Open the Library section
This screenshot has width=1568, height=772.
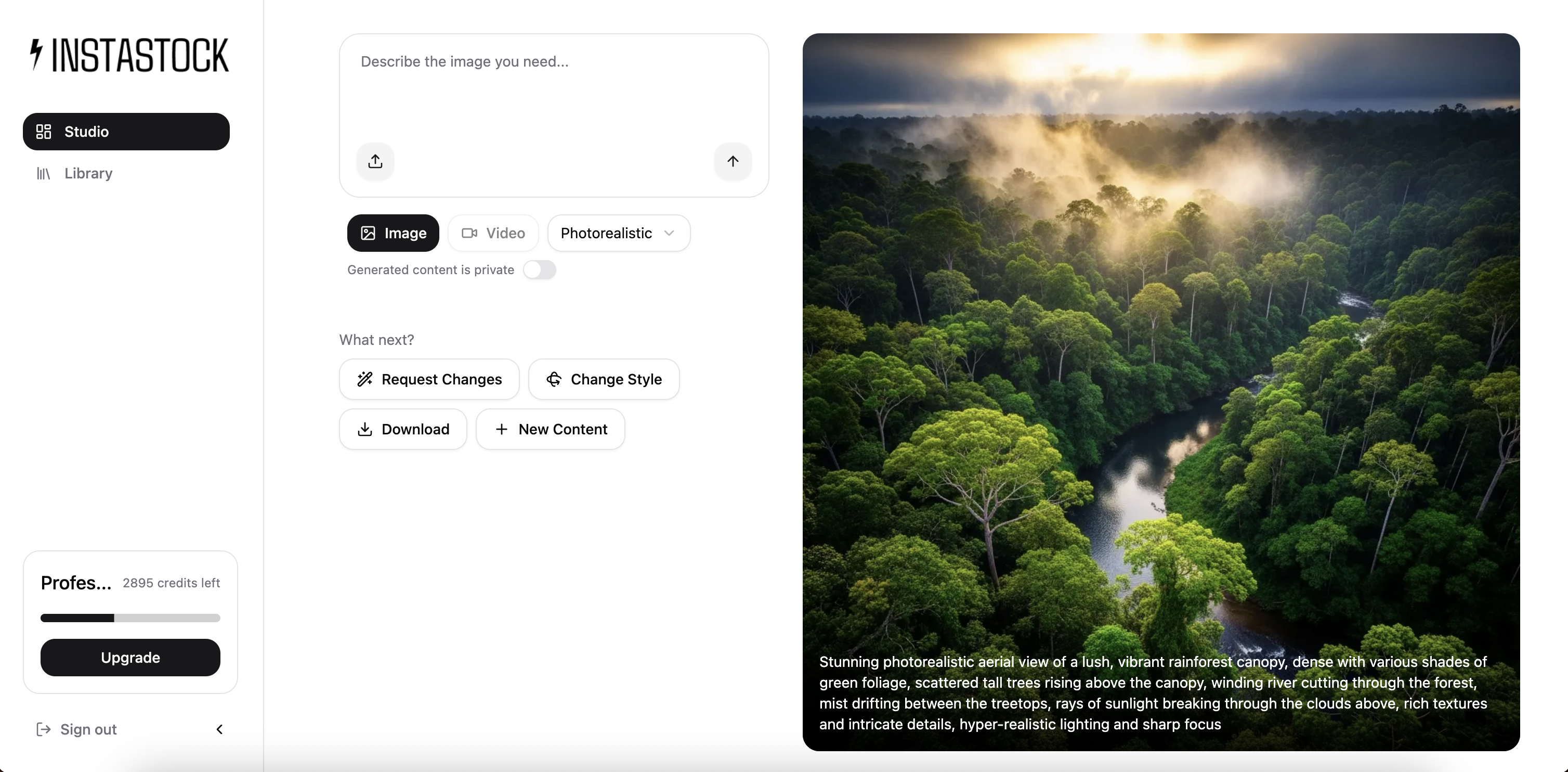(x=88, y=174)
